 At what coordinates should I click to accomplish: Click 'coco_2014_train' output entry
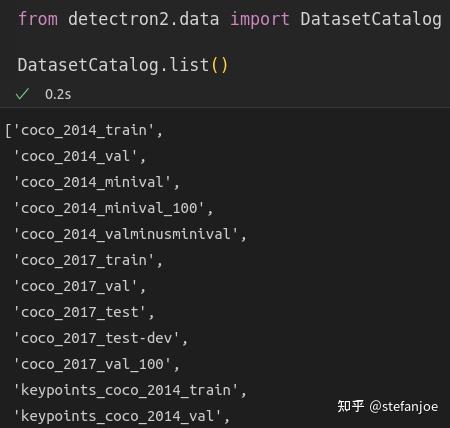[x=84, y=130]
